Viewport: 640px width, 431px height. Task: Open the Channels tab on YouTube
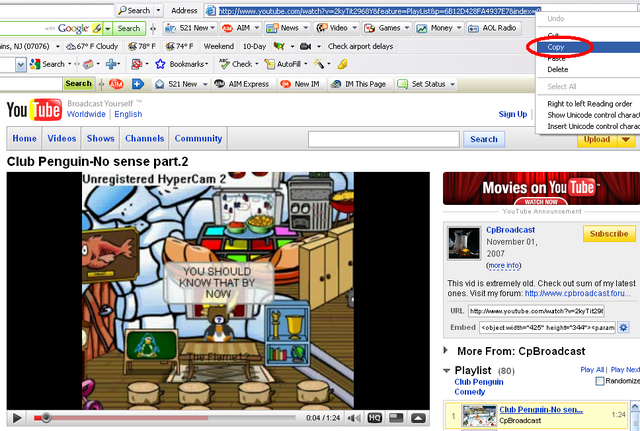tap(144, 139)
